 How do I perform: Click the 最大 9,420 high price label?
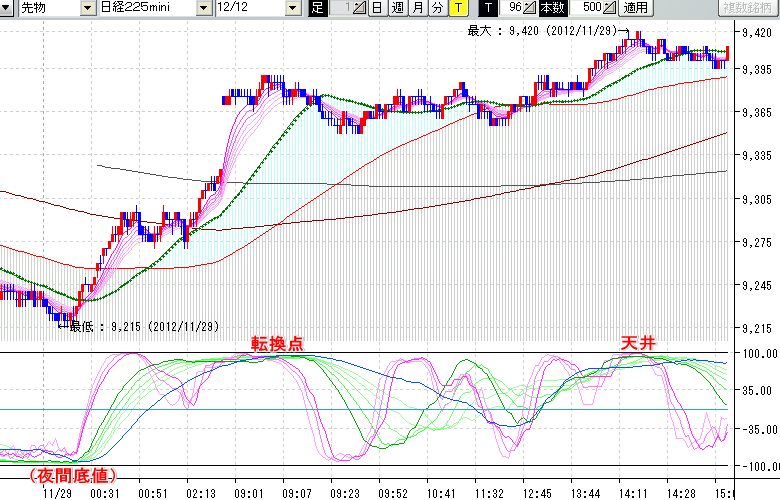click(545, 31)
